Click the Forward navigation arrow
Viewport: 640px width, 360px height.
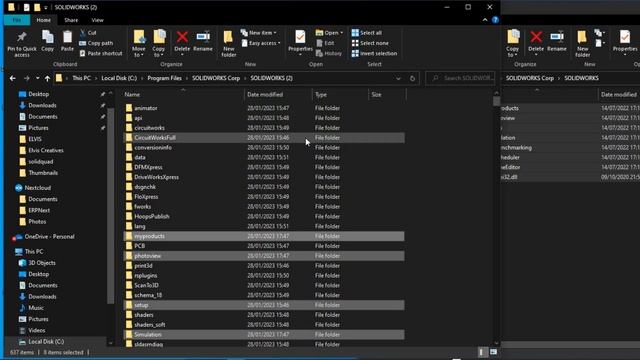27,78
